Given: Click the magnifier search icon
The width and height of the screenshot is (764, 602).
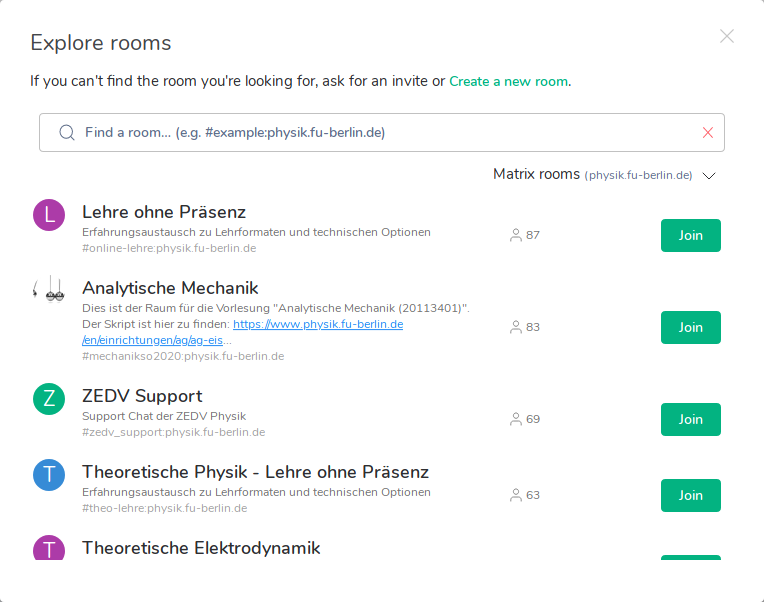Looking at the screenshot, I should pyautogui.click(x=67, y=132).
